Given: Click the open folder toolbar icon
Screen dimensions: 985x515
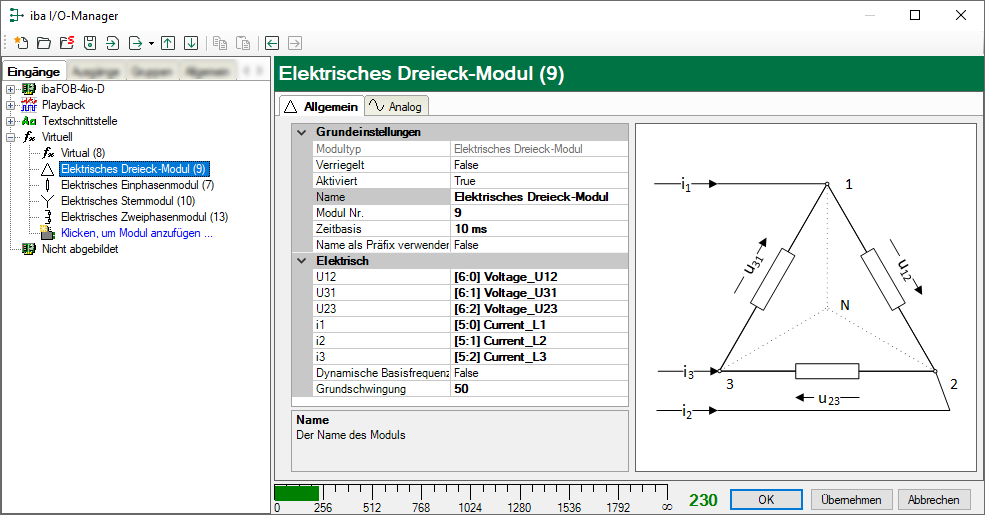Looking at the screenshot, I should pyautogui.click(x=44, y=43).
